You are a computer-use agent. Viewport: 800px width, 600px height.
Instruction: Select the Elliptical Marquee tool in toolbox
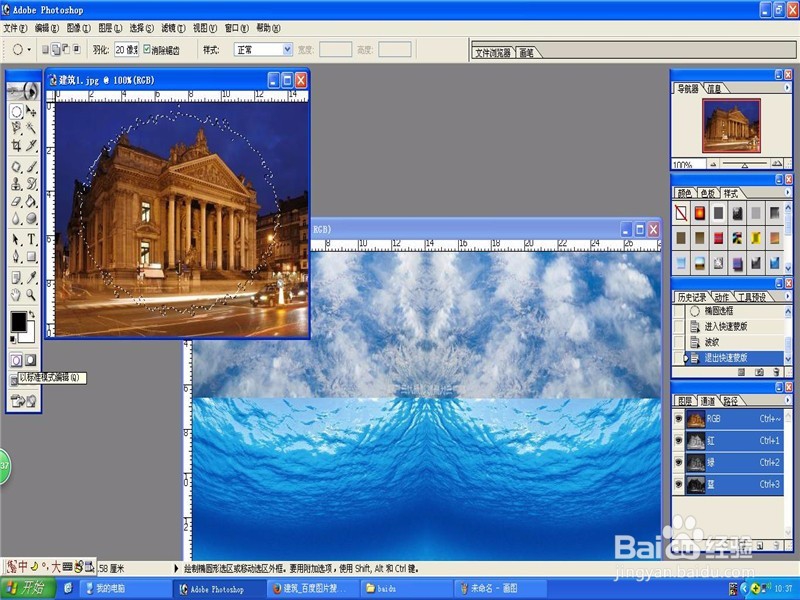pos(16,111)
